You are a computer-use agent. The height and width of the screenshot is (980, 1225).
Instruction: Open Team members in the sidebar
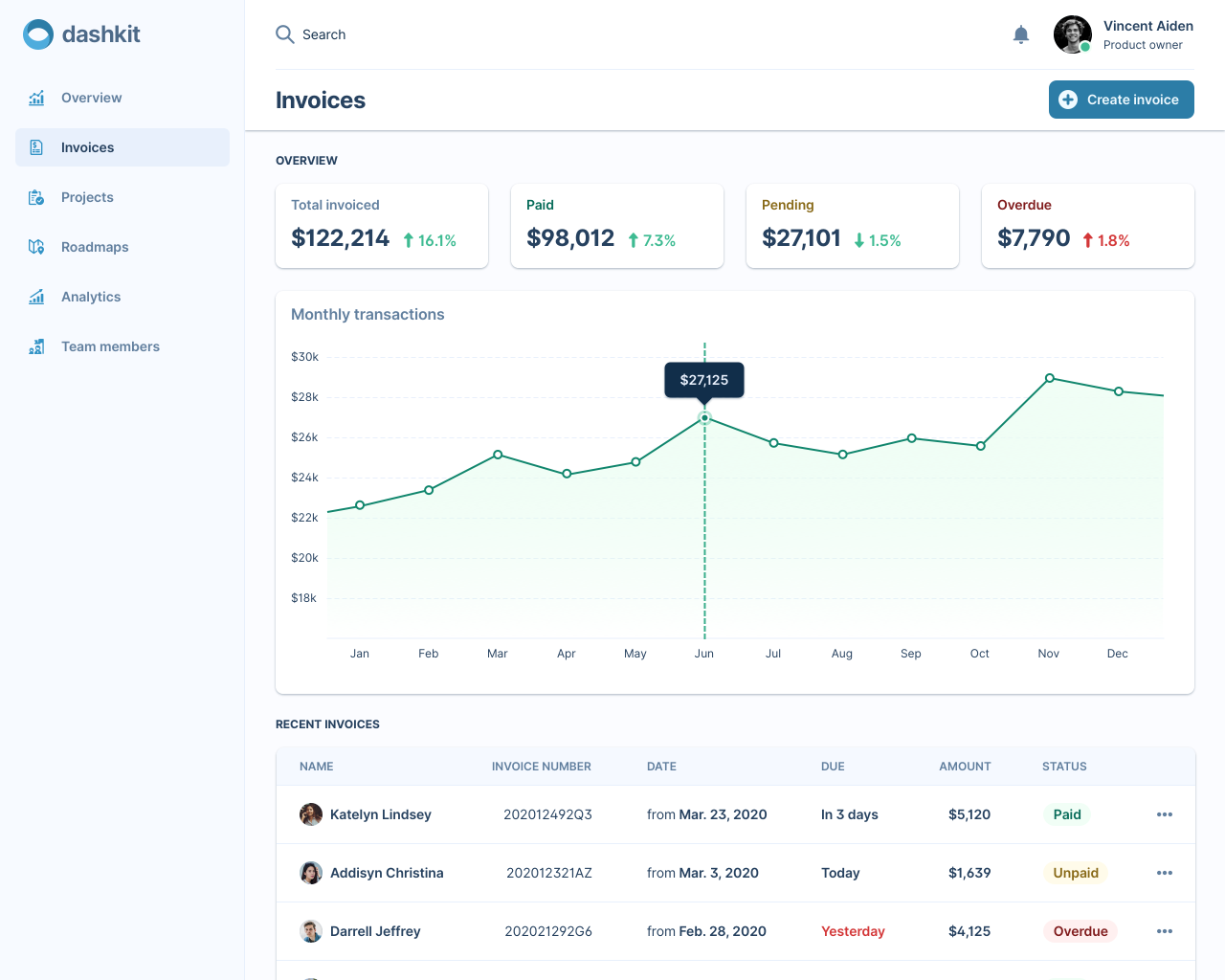(122, 346)
